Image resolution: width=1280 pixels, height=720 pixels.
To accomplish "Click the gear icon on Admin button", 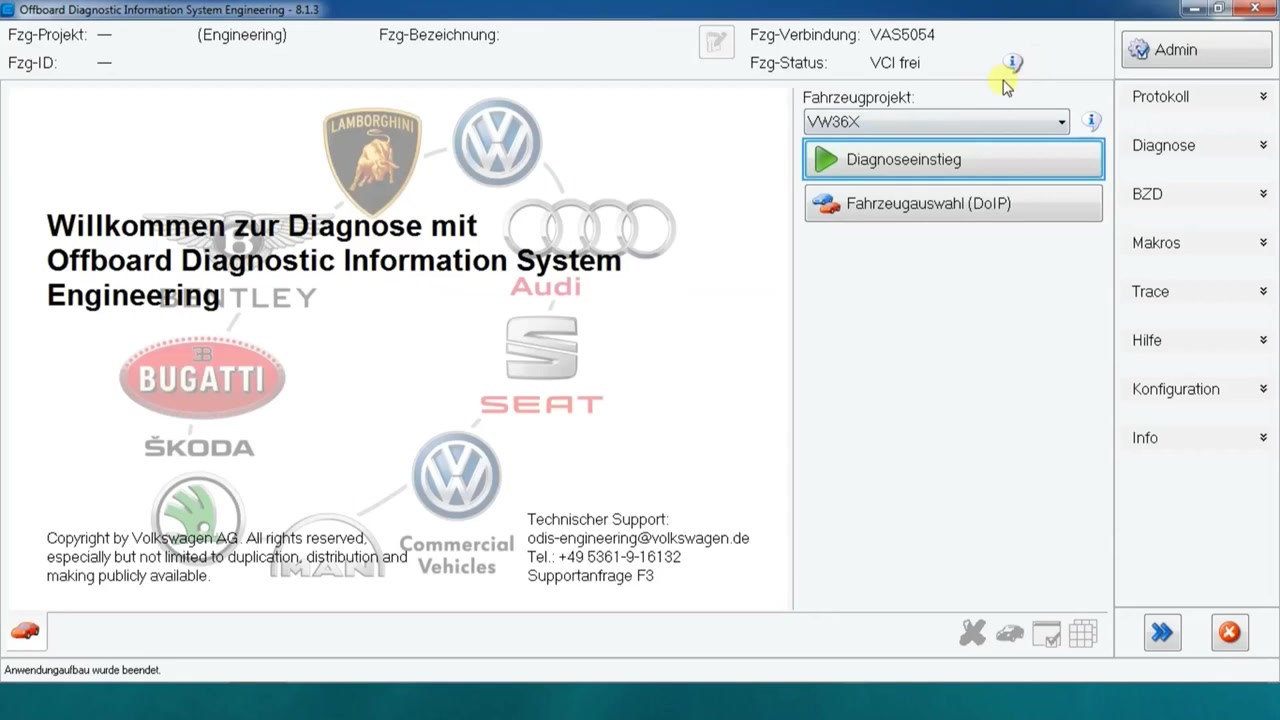I will coord(1139,50).
